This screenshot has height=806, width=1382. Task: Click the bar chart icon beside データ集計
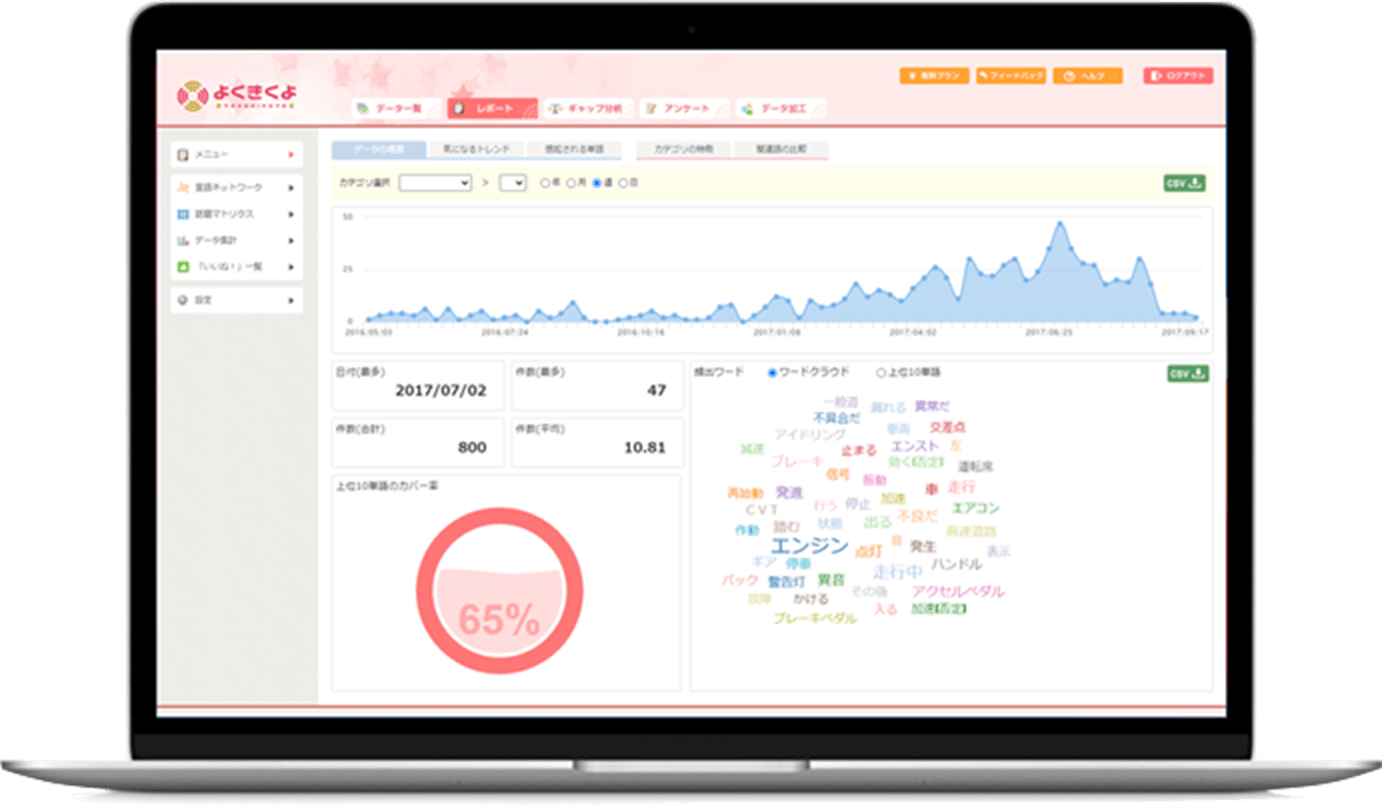point(183,240)
